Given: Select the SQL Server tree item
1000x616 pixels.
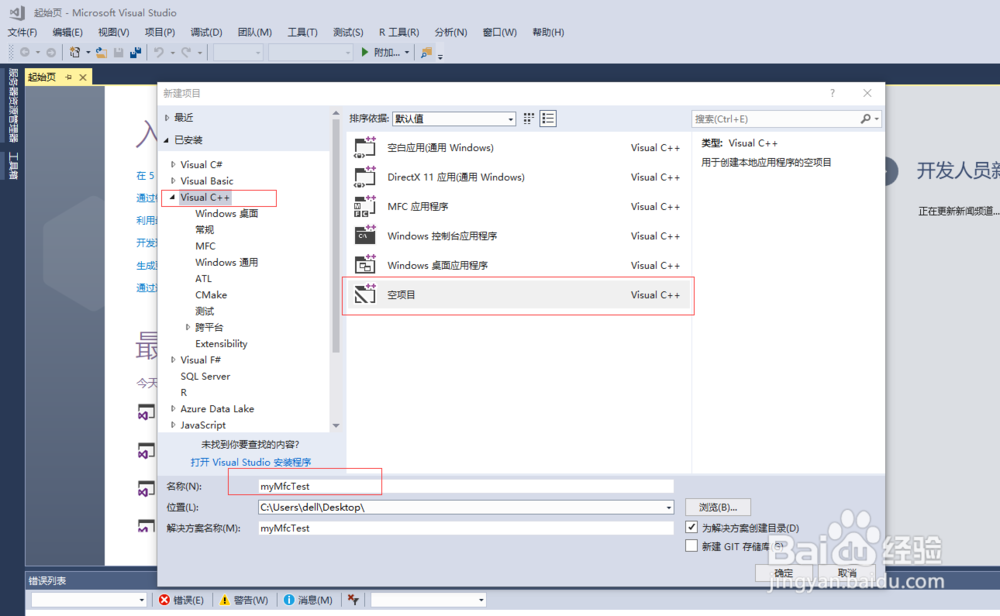Looking at the screenshot, I should click(x=205, y=376).
